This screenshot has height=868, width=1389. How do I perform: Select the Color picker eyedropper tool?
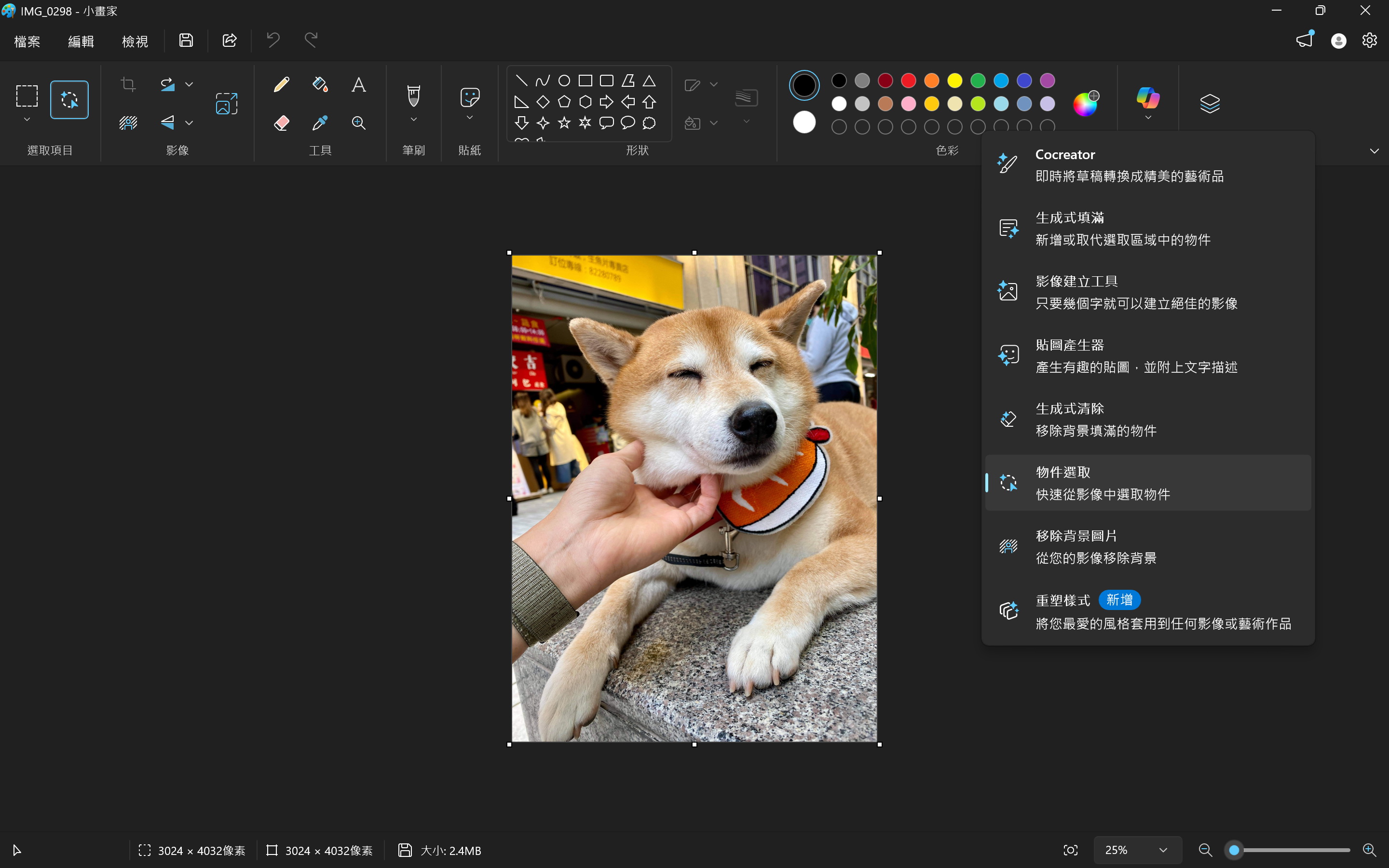pos(320,123)
